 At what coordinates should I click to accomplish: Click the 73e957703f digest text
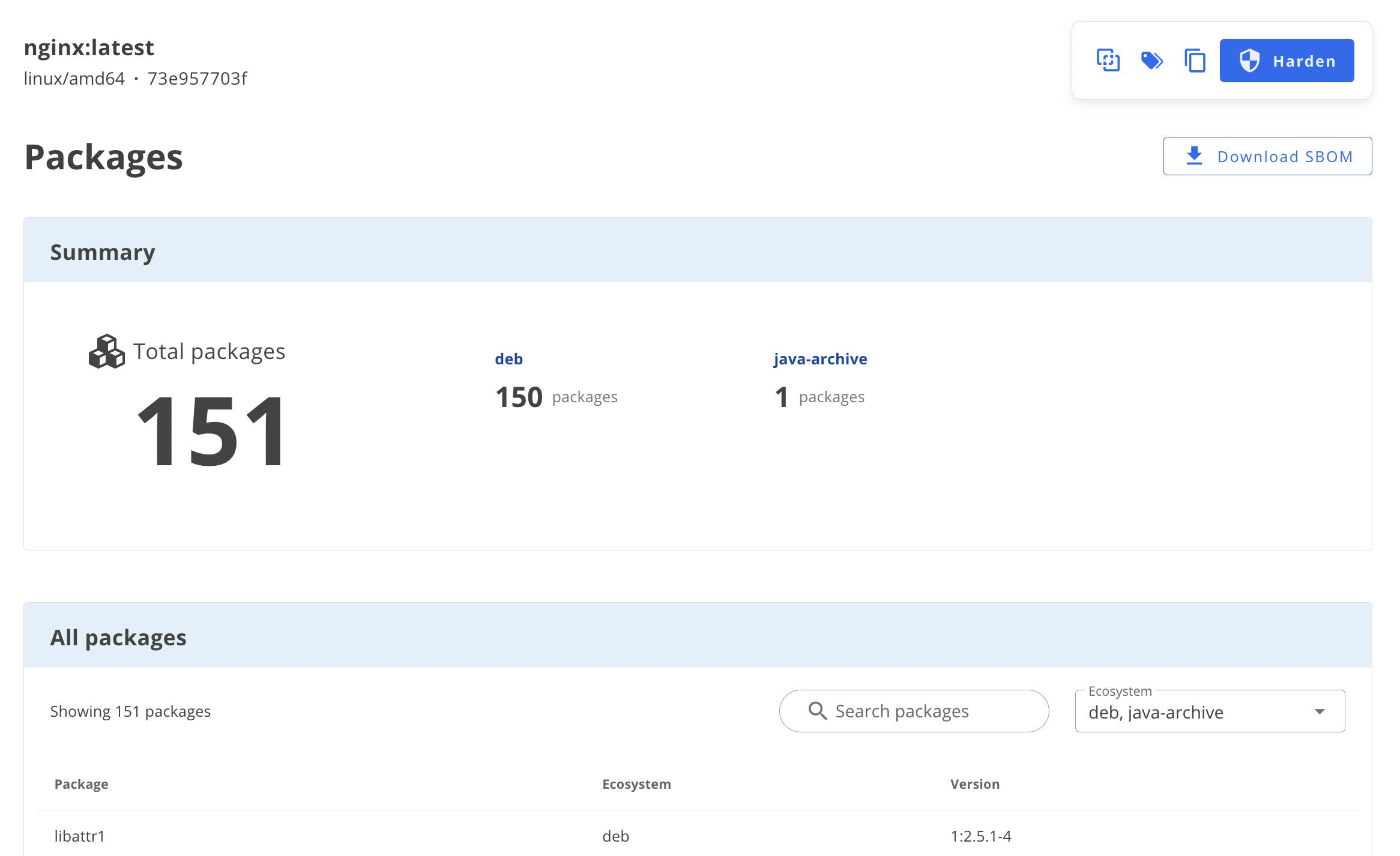point(197,79)
